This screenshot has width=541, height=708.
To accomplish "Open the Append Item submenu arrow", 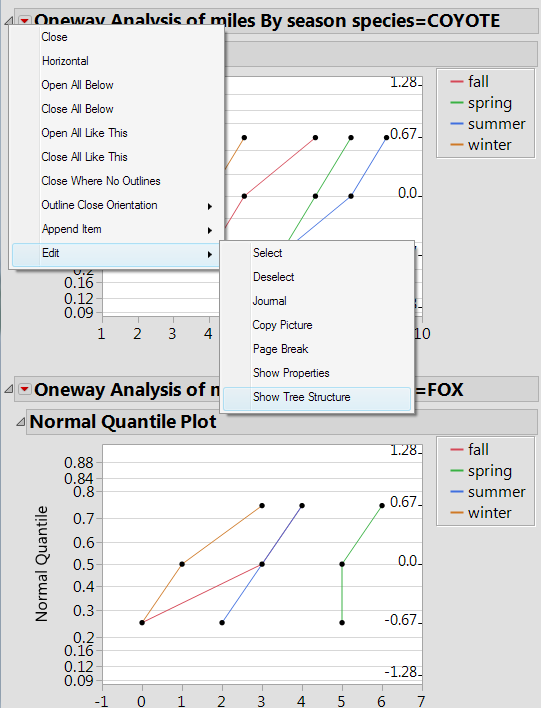I will click(x=210, y=230).
